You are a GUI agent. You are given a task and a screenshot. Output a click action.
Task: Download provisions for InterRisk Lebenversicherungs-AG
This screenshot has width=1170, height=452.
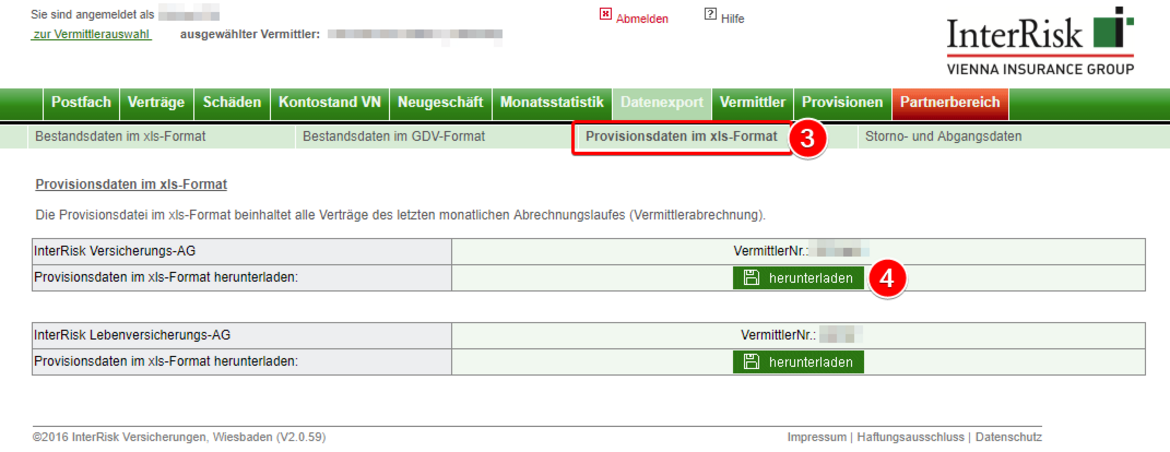tap(798, 362)
